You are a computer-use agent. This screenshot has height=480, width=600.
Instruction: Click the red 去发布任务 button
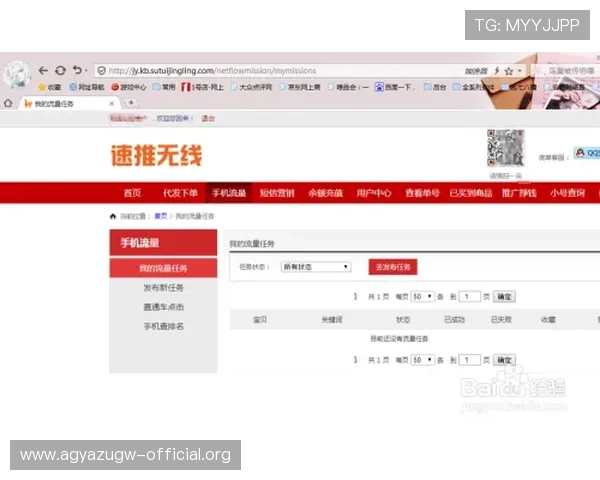point(393,267)
